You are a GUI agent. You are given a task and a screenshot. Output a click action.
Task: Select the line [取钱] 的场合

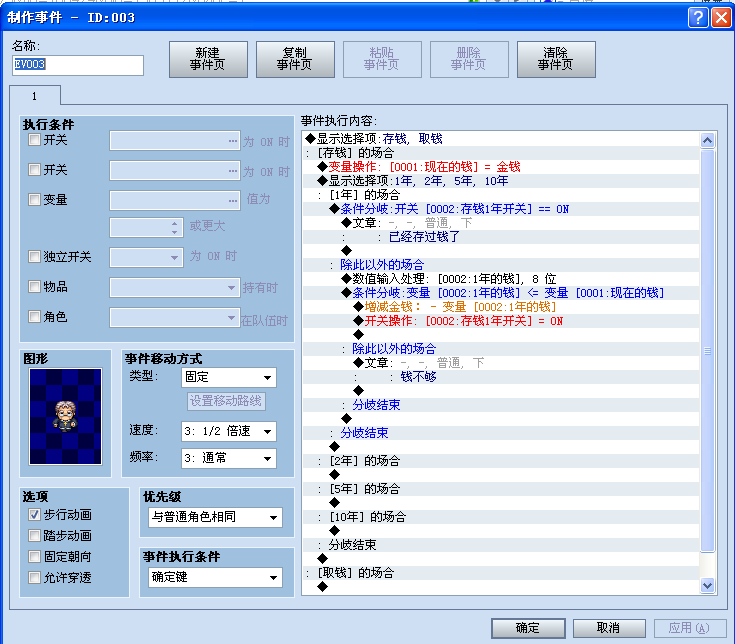(x=501, y=573)
